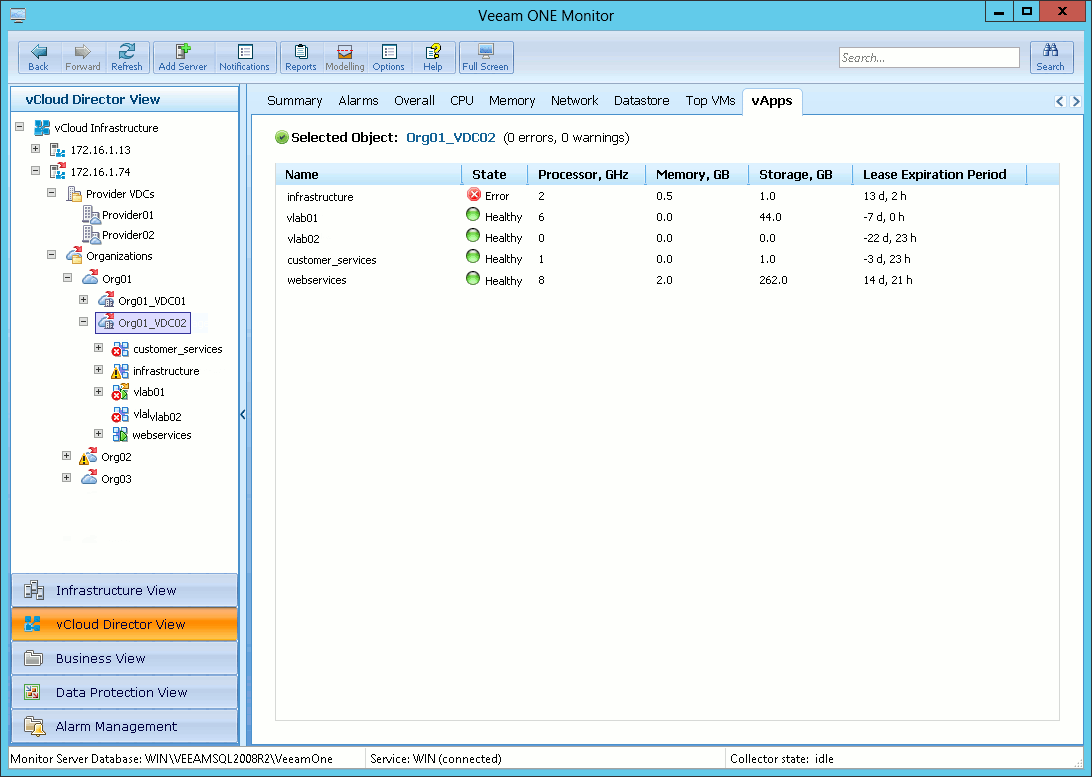The image size is (1092, 777).
Task: Open the Top VMs tab
Action: [710, 100]
